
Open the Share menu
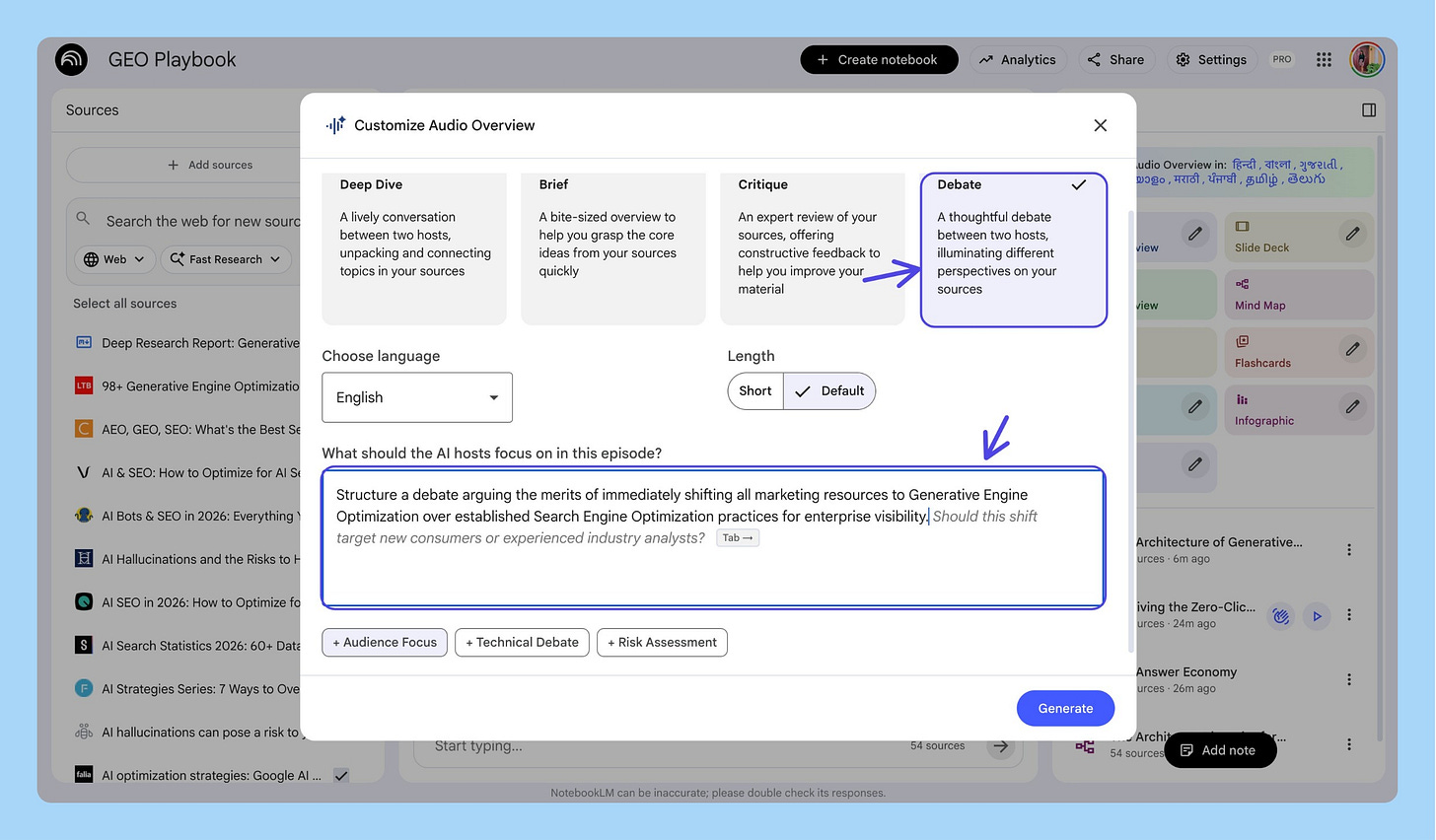pos(1116,60)
